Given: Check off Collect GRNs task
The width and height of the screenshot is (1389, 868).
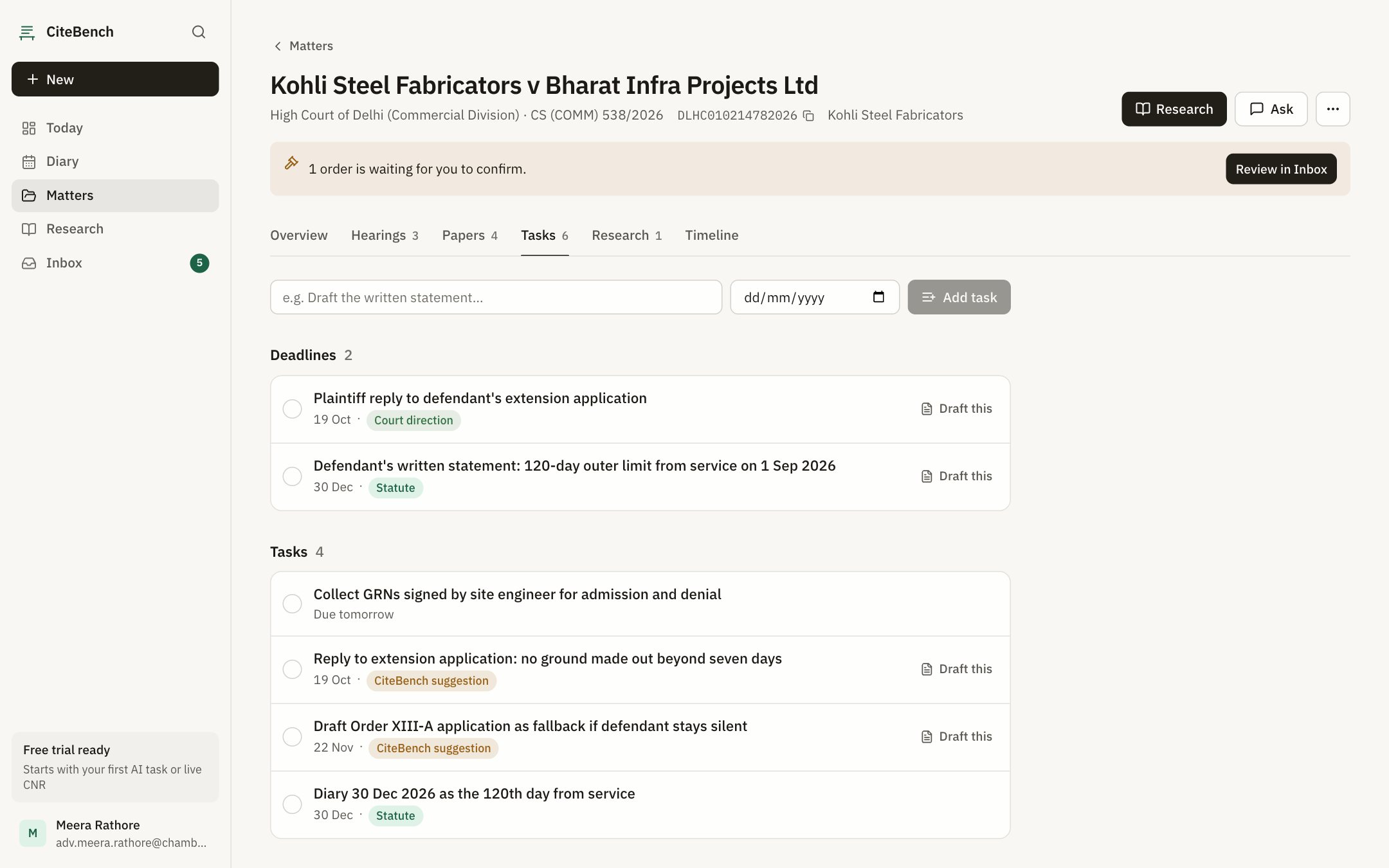Looking at the screenshot, I should (292, 604).
